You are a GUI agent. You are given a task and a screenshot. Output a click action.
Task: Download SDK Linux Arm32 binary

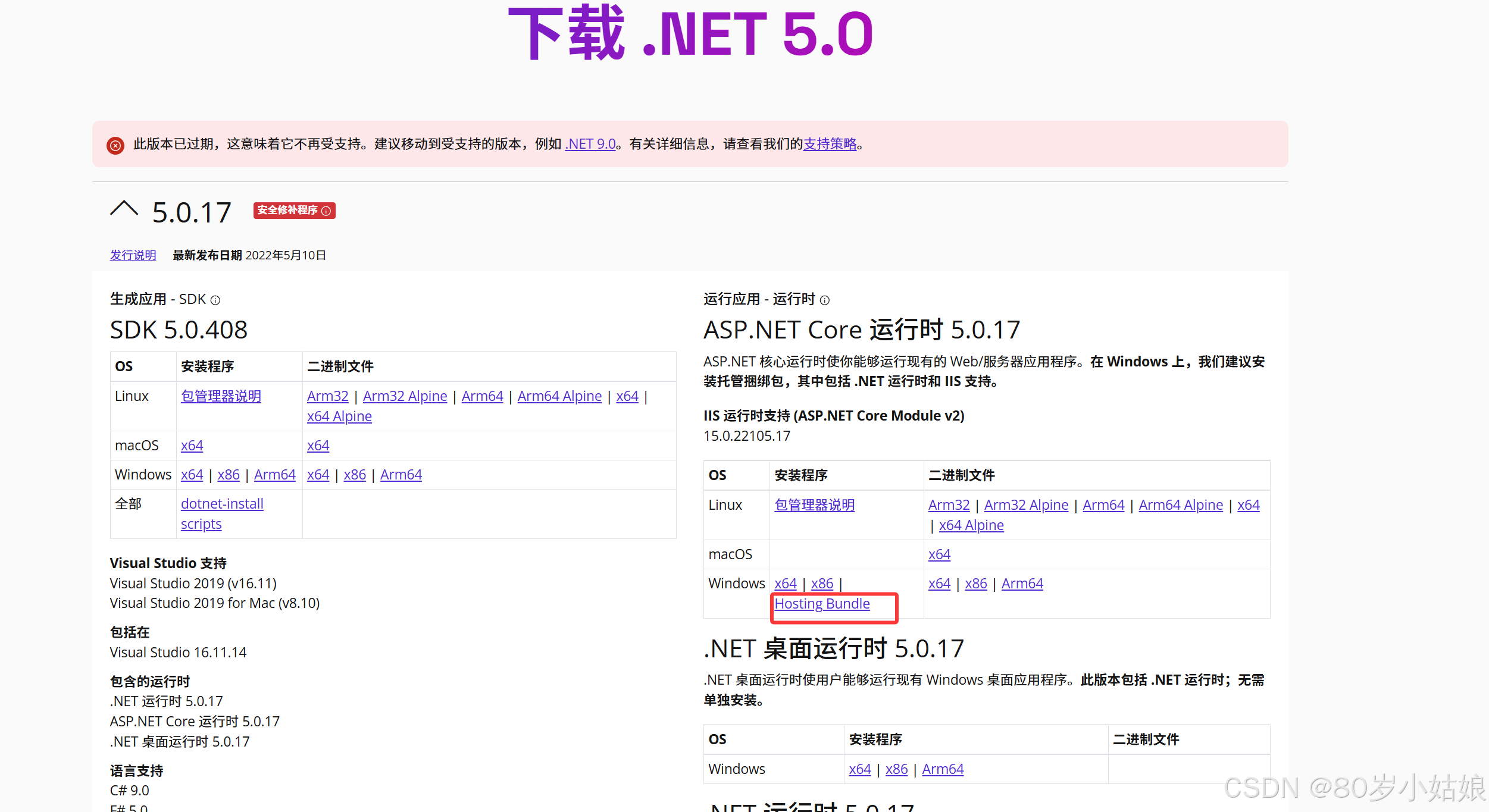[x=328, y=396]
